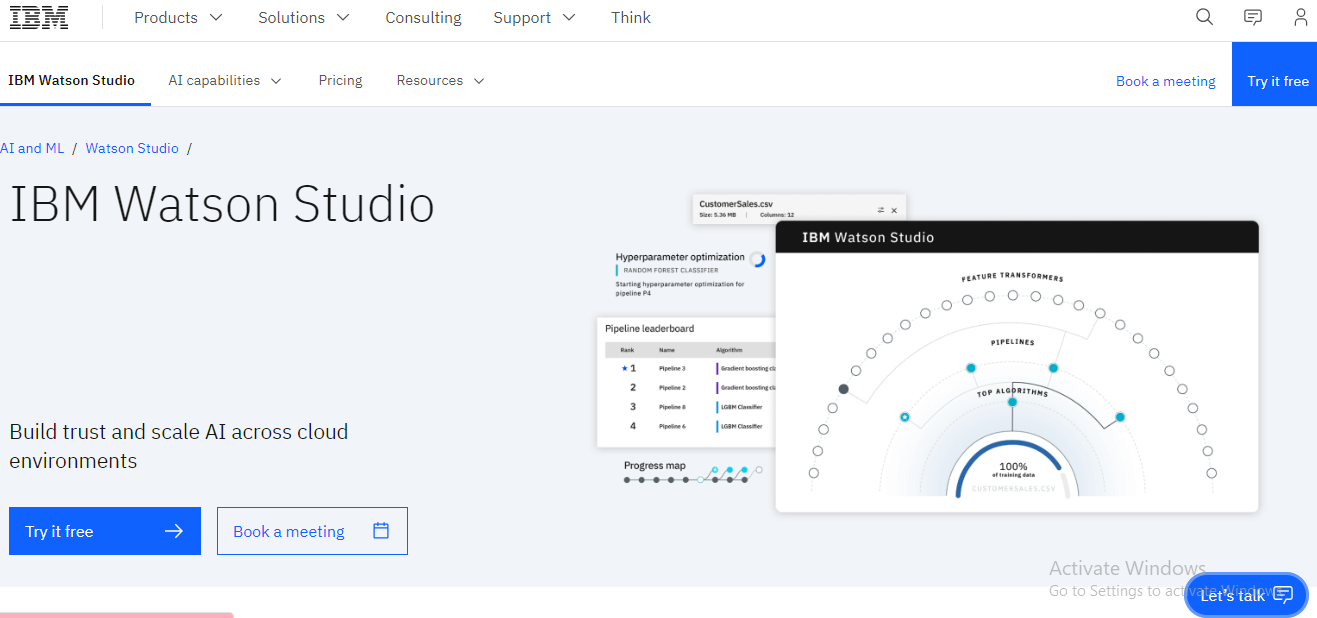Click the blue Try it free header button
The width and height of the screenshot is (1317, 618).
(1274, 74)
